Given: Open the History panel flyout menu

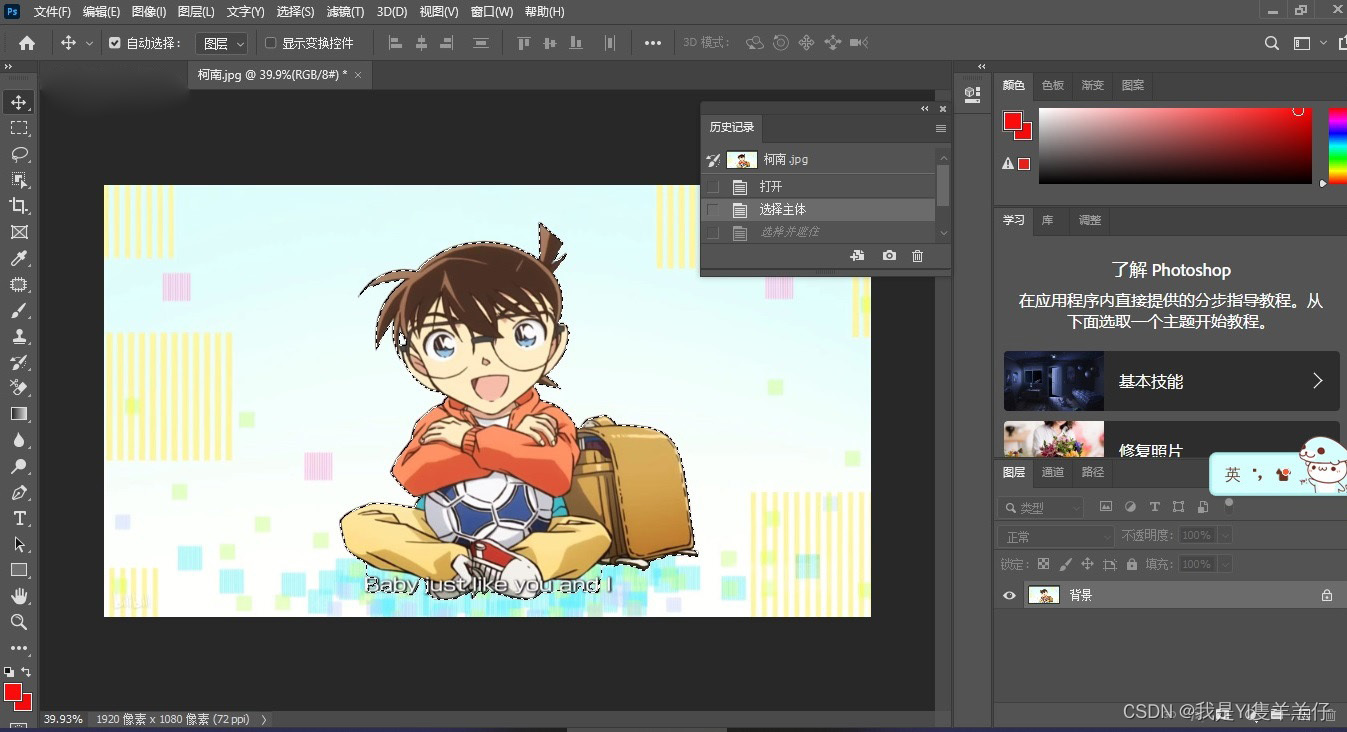Looking at the screenshot, I should click(x=940, y=128).
